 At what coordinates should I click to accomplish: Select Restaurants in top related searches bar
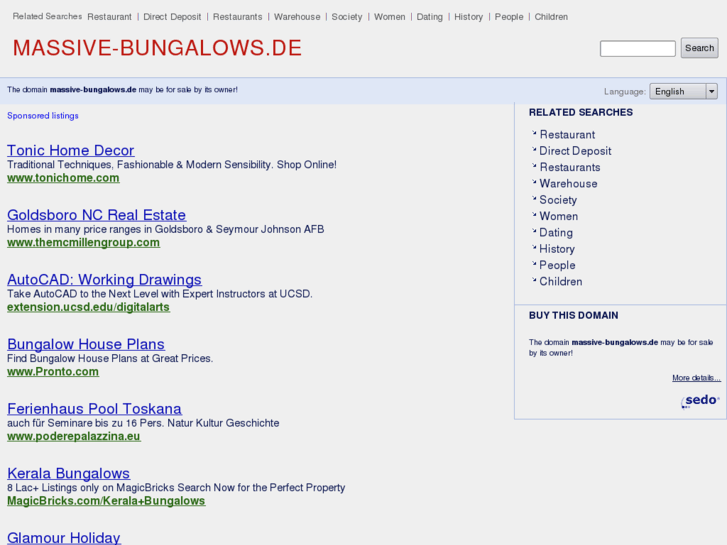tap(237, 17)
